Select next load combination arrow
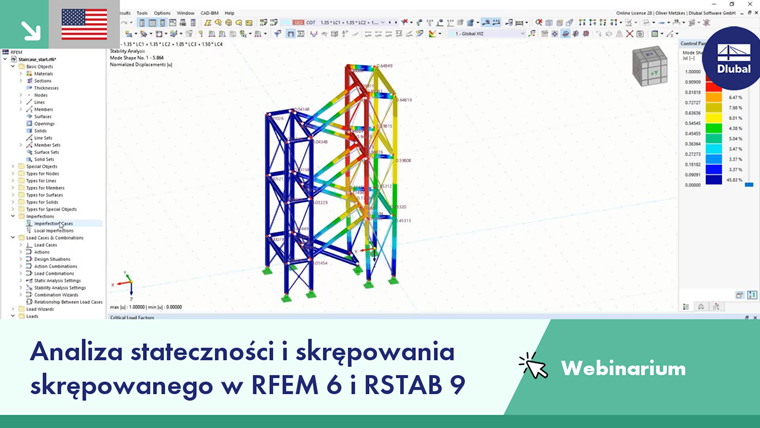This screenshot has width=760, height=428. tap(396, 22)
